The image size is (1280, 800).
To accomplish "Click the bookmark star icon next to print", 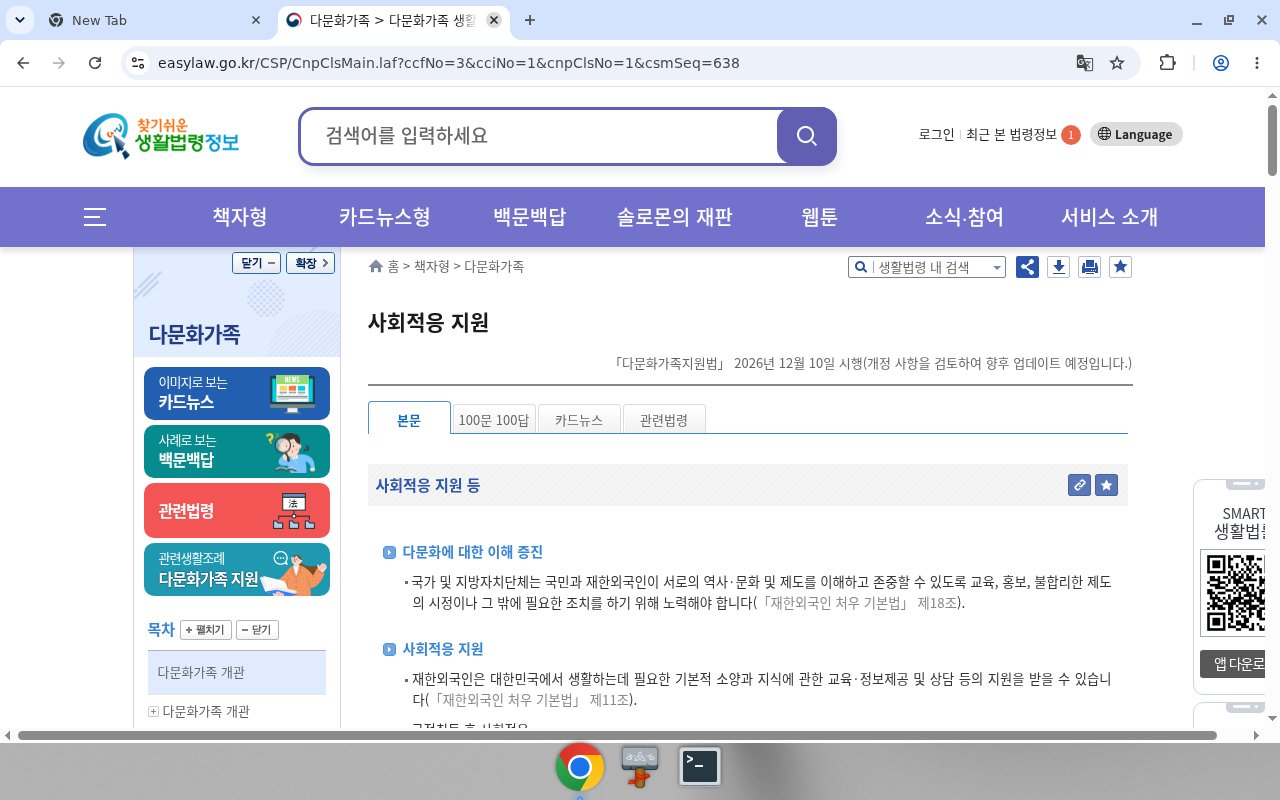I will coord(1121,267).
